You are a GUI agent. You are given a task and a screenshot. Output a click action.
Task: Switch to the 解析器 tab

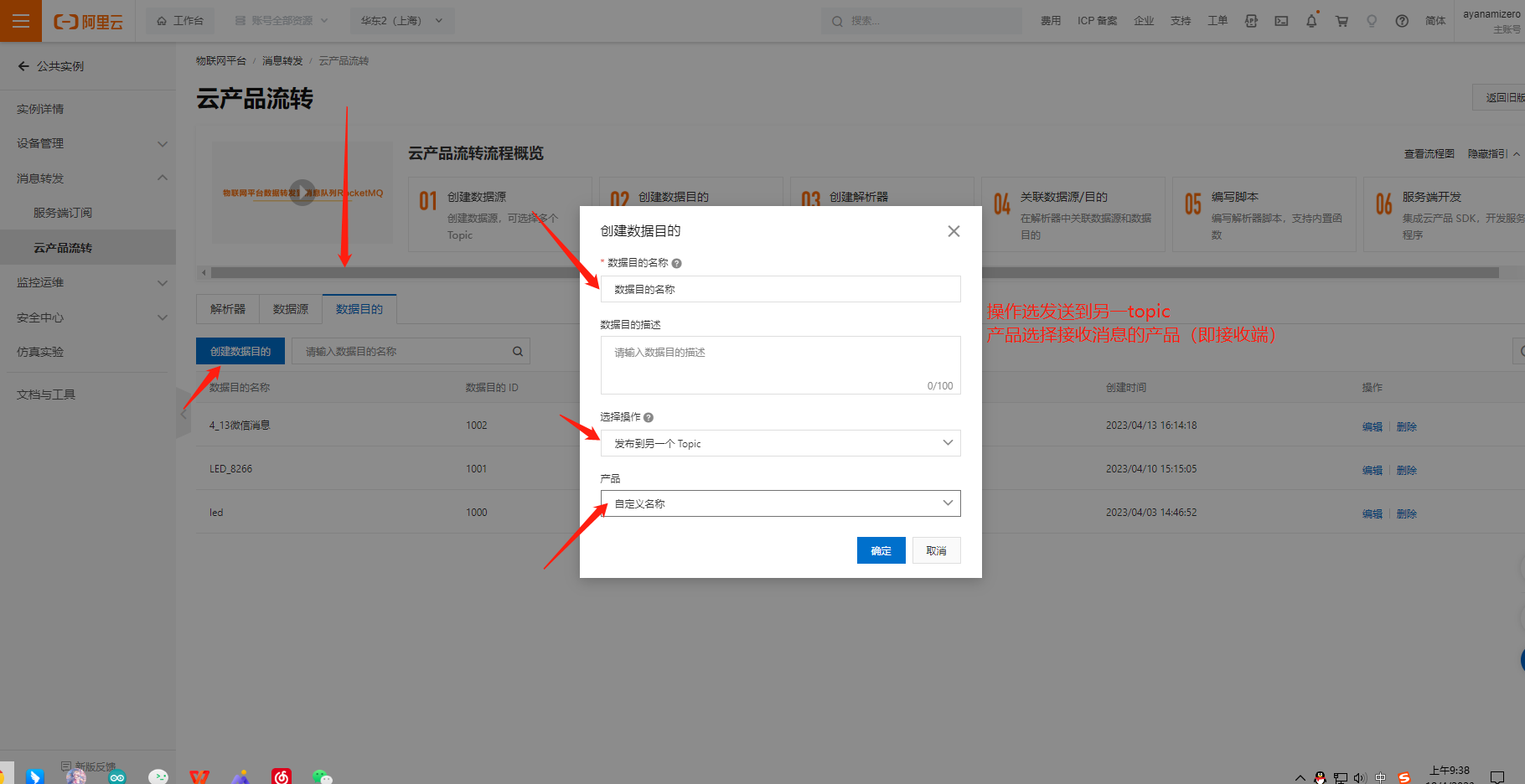(228, 309)
